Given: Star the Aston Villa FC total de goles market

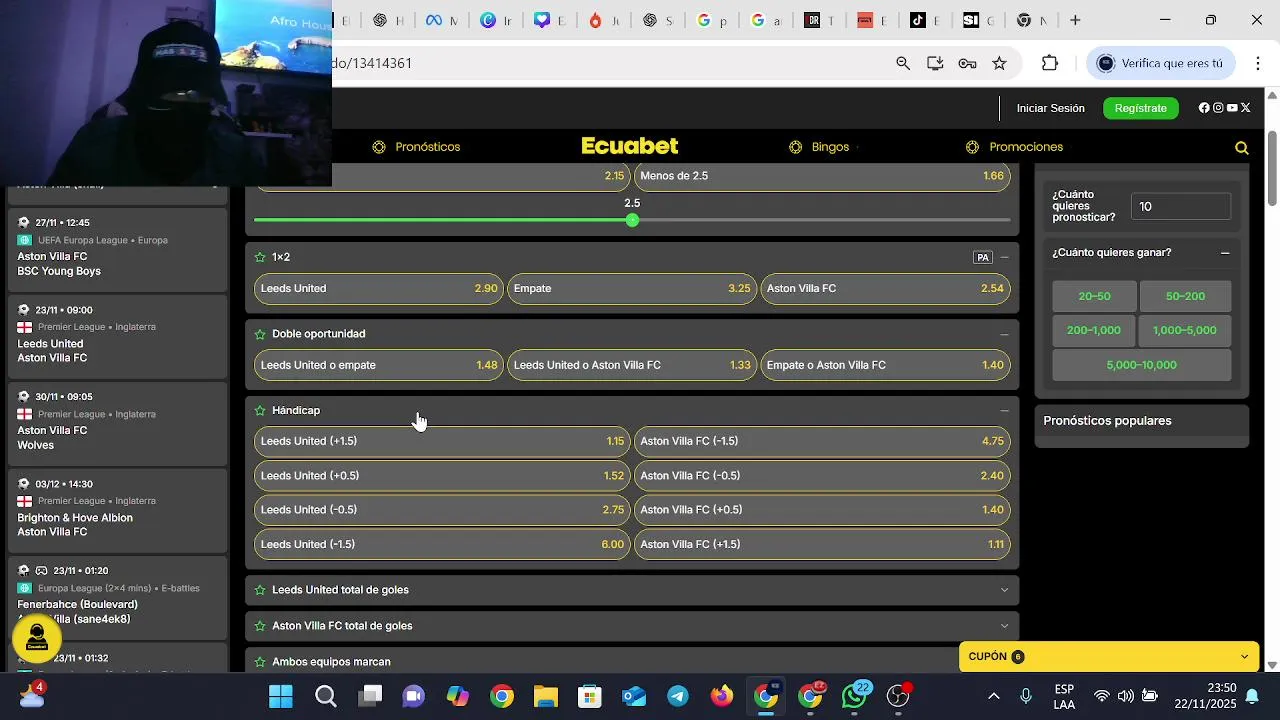Looking at the screenshot, I should coord(260,626).
